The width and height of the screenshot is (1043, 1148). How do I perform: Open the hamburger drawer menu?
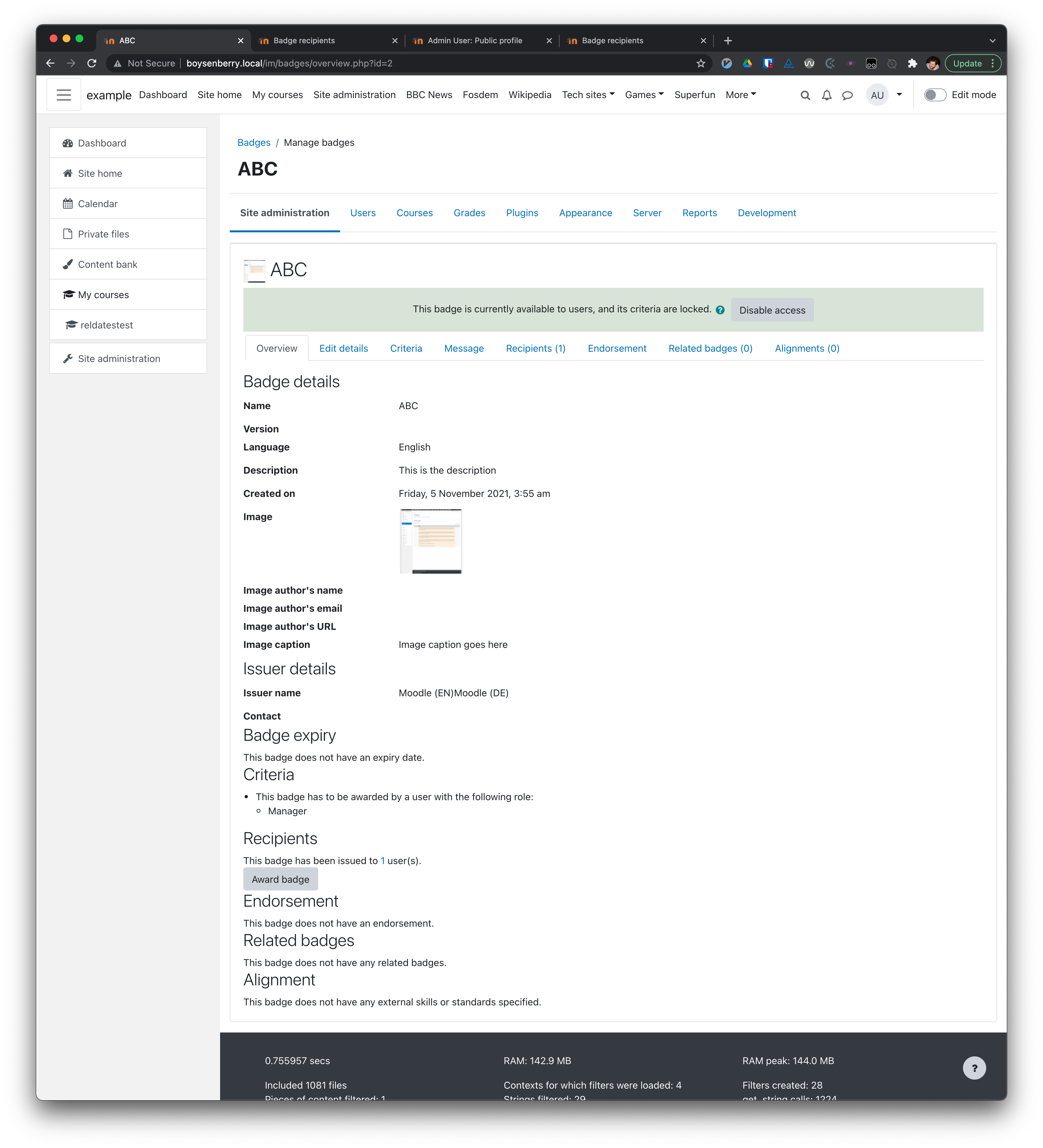tap(64, 95)
